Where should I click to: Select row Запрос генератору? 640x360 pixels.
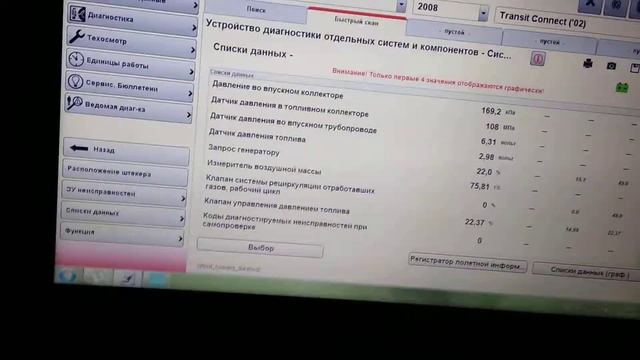pos(244,150)
